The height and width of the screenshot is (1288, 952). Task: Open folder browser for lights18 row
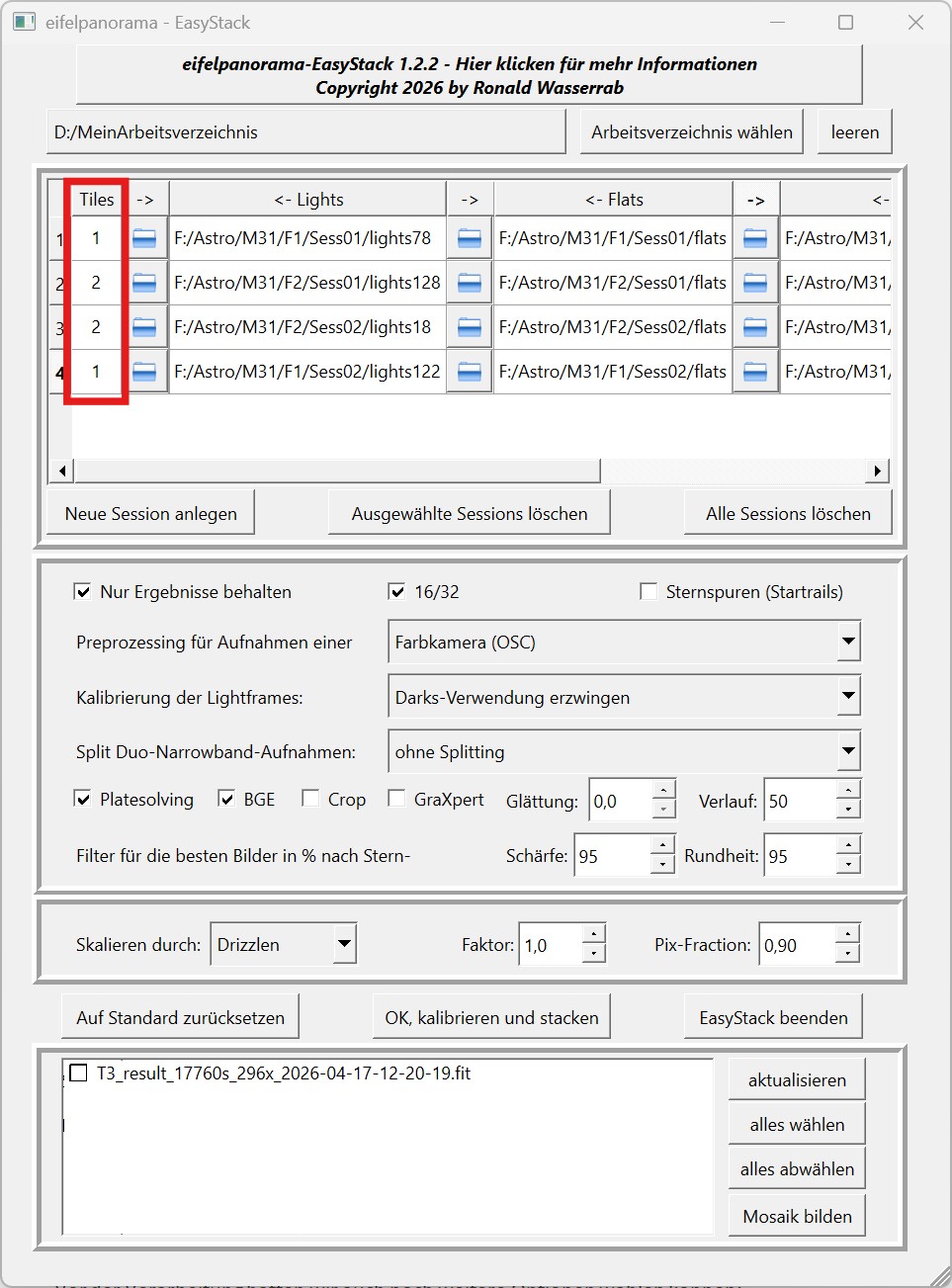[x=144, y=327]
